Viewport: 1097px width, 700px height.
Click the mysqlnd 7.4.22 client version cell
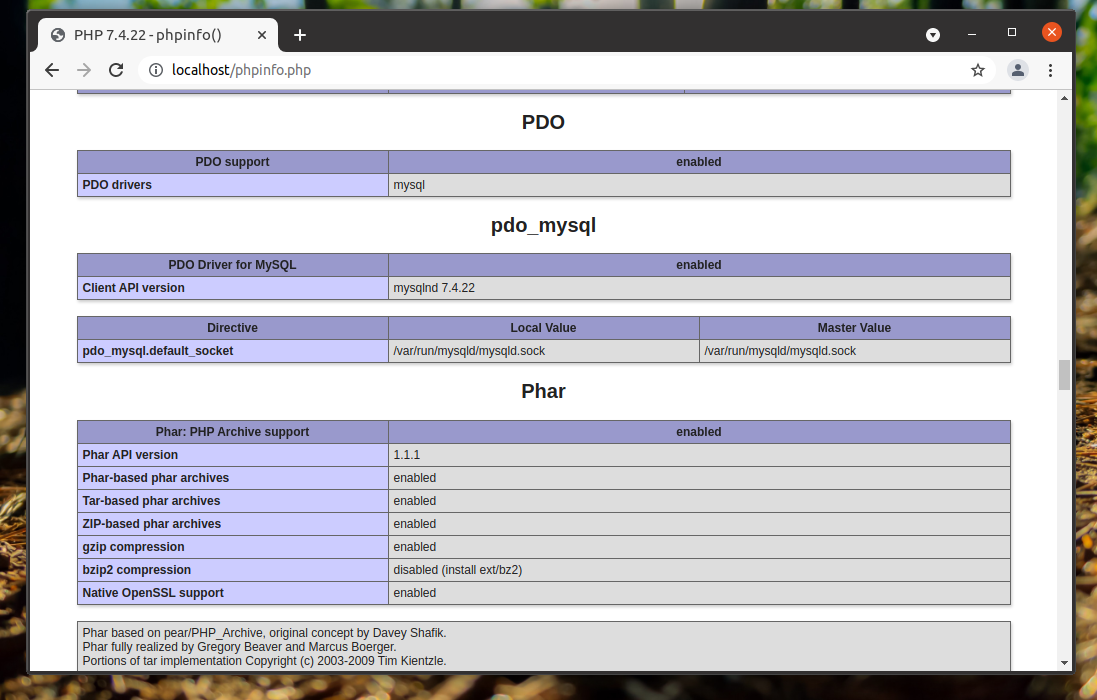(699, 288)
